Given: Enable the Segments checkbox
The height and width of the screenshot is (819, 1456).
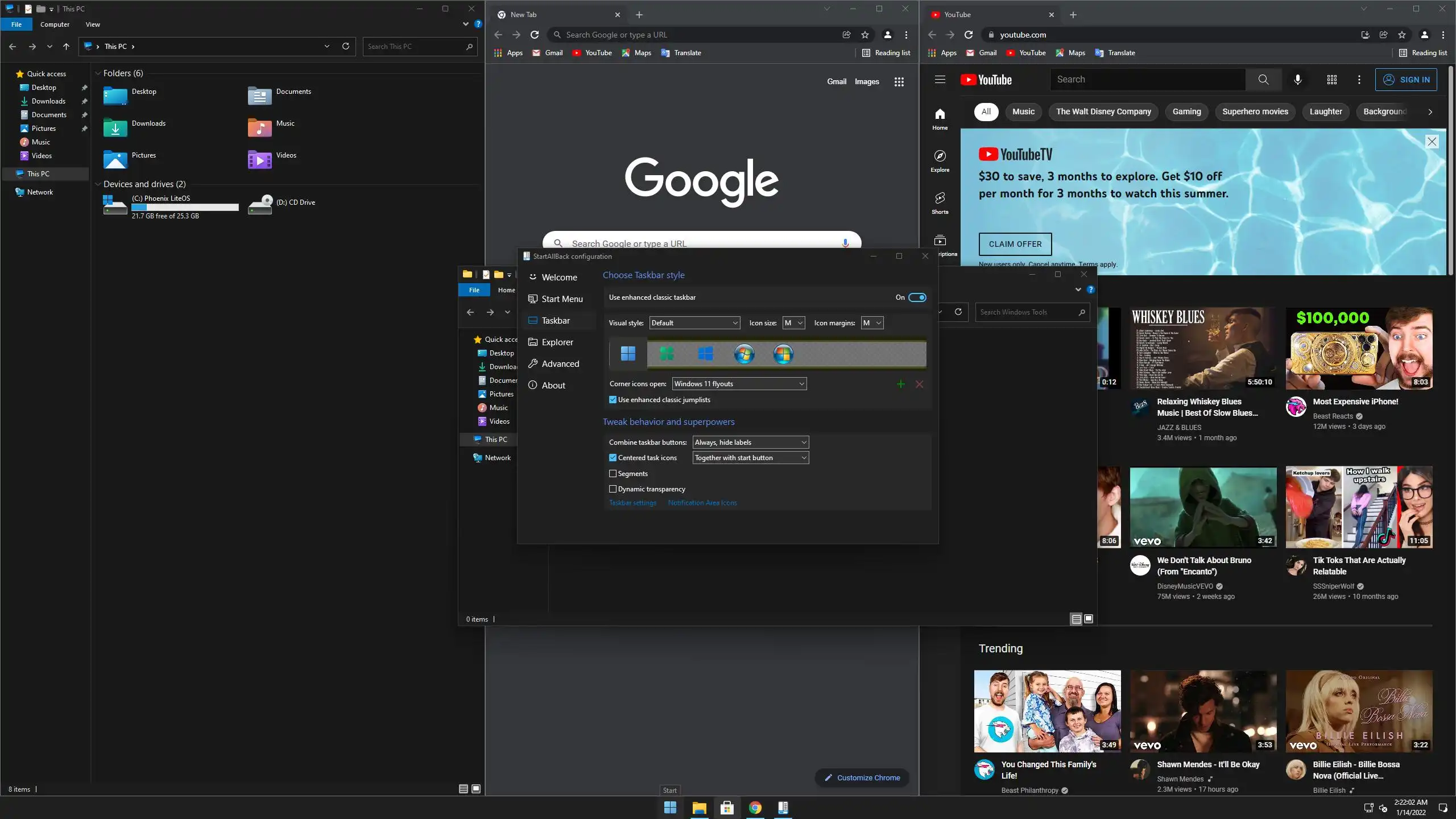Looking at the screenshot, I should tap(613, 474).
